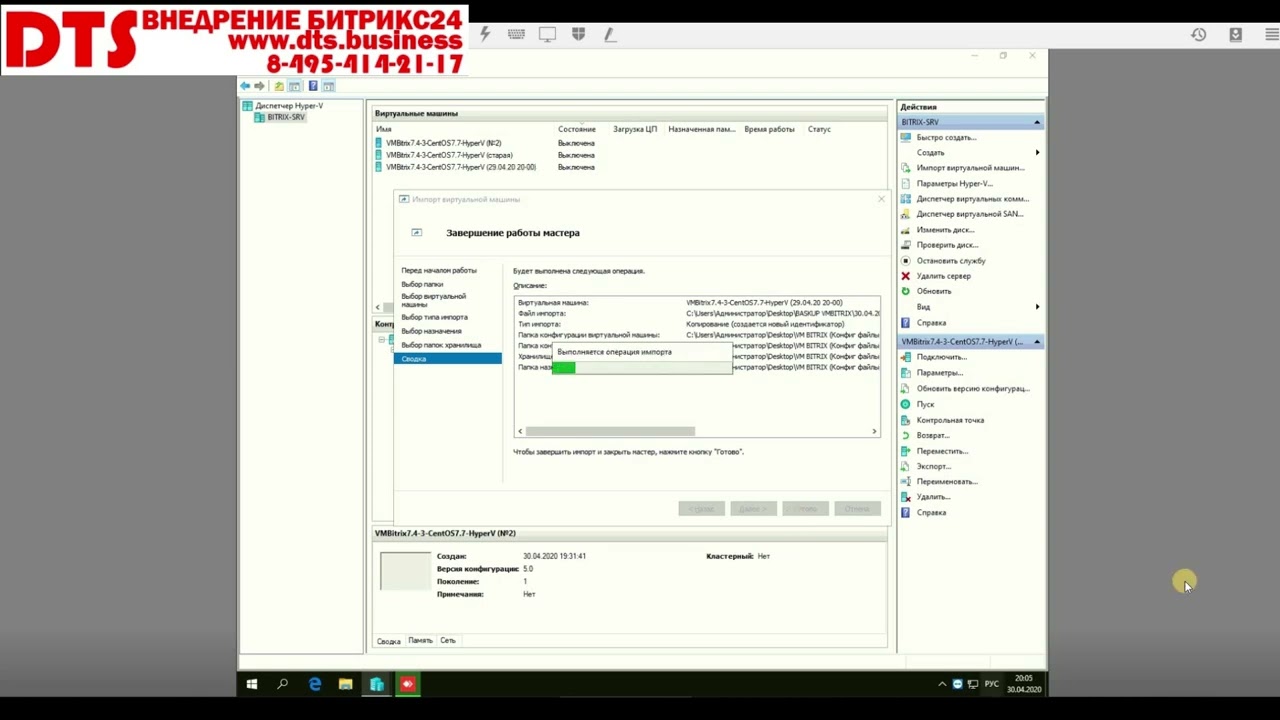1280x720 pixels.
Task: Click the lightning bolt icon in the remote toolbar
Action: (x=486, y=34)
